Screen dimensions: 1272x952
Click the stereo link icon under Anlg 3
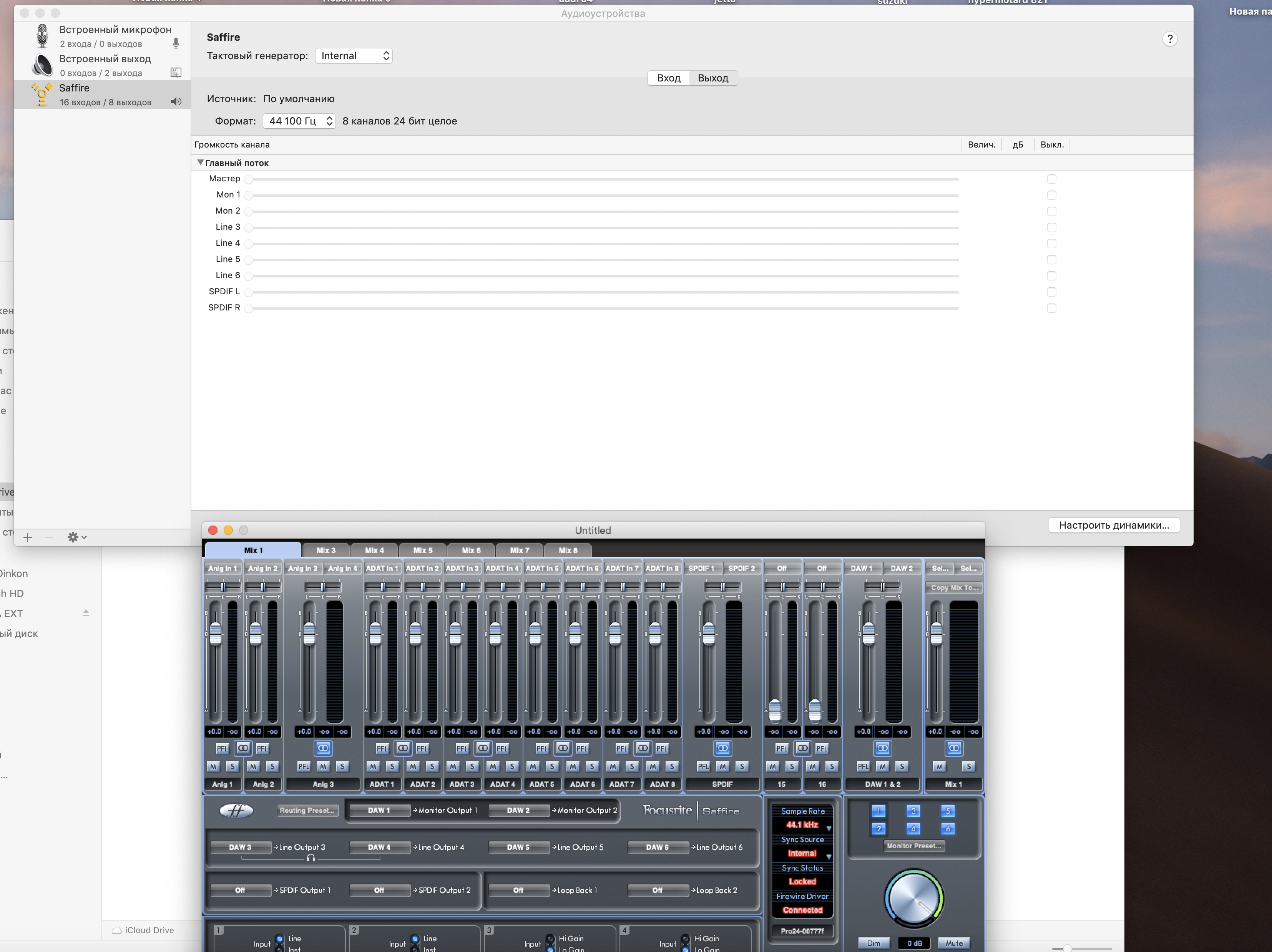pos(322,748)
